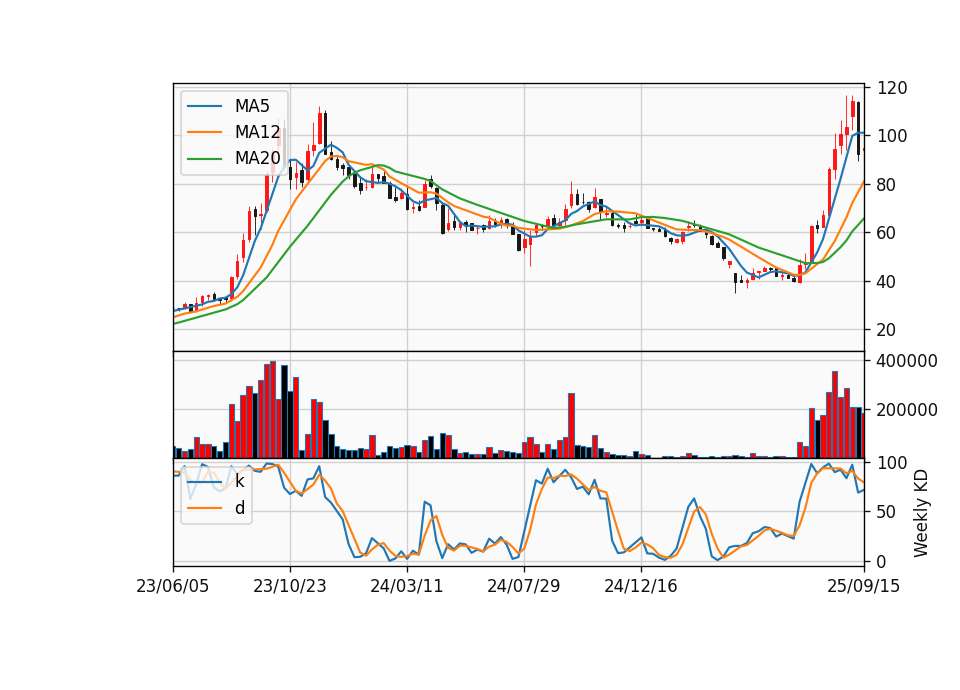Click the MA5 legend label
This screenshot has width=960, height=690.
point(252,106)
